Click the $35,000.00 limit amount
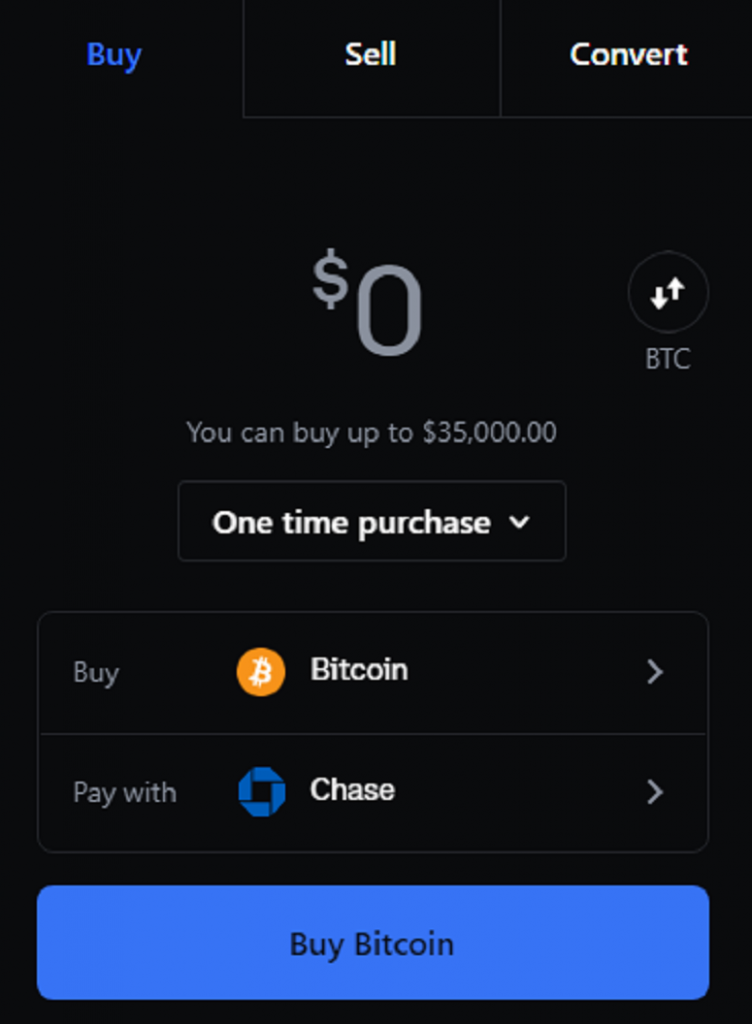This screenshot has width=752, height=1024. click(489, 433)
